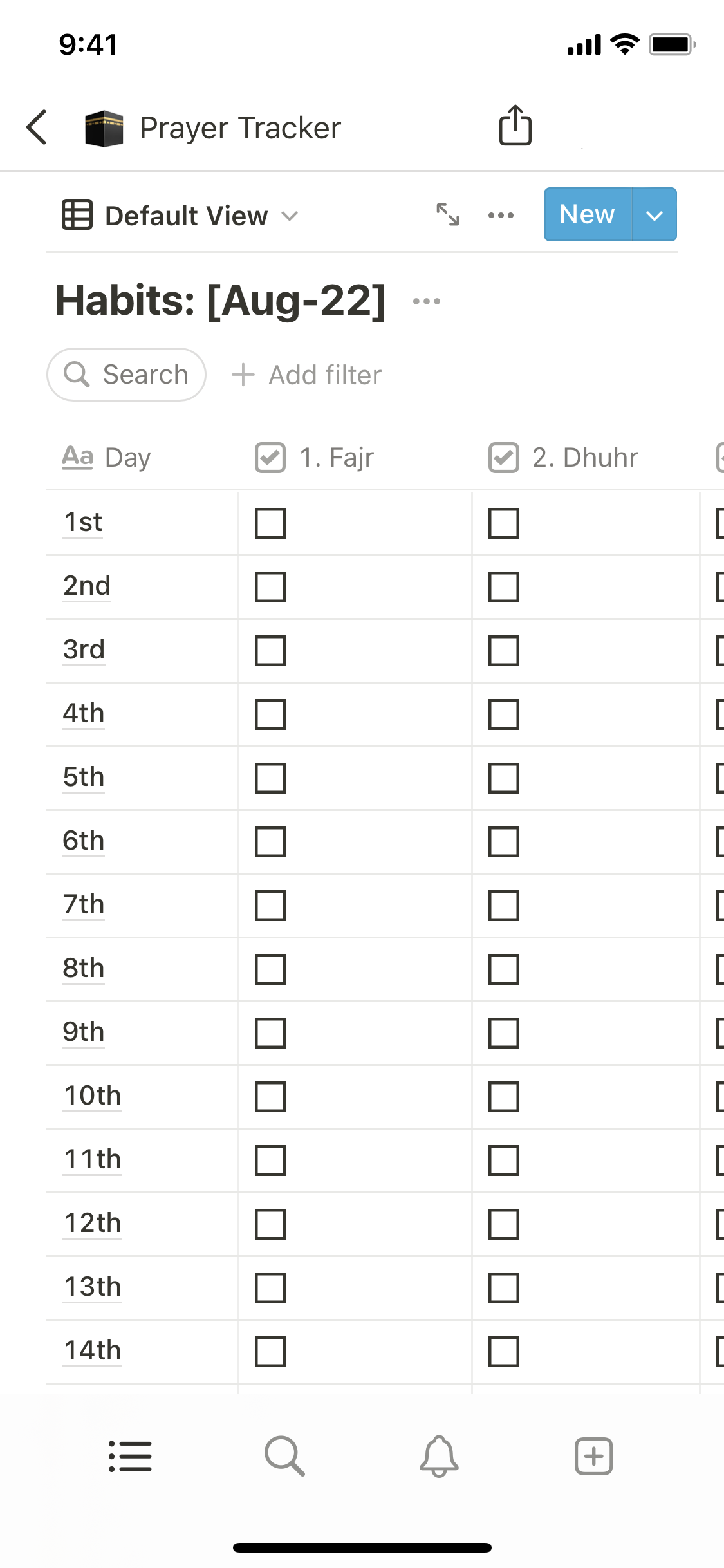Tap the bottom bar search magnifier icon
The width and height of the screenshot is (724, 1568).
click(x=284, y=1456)
